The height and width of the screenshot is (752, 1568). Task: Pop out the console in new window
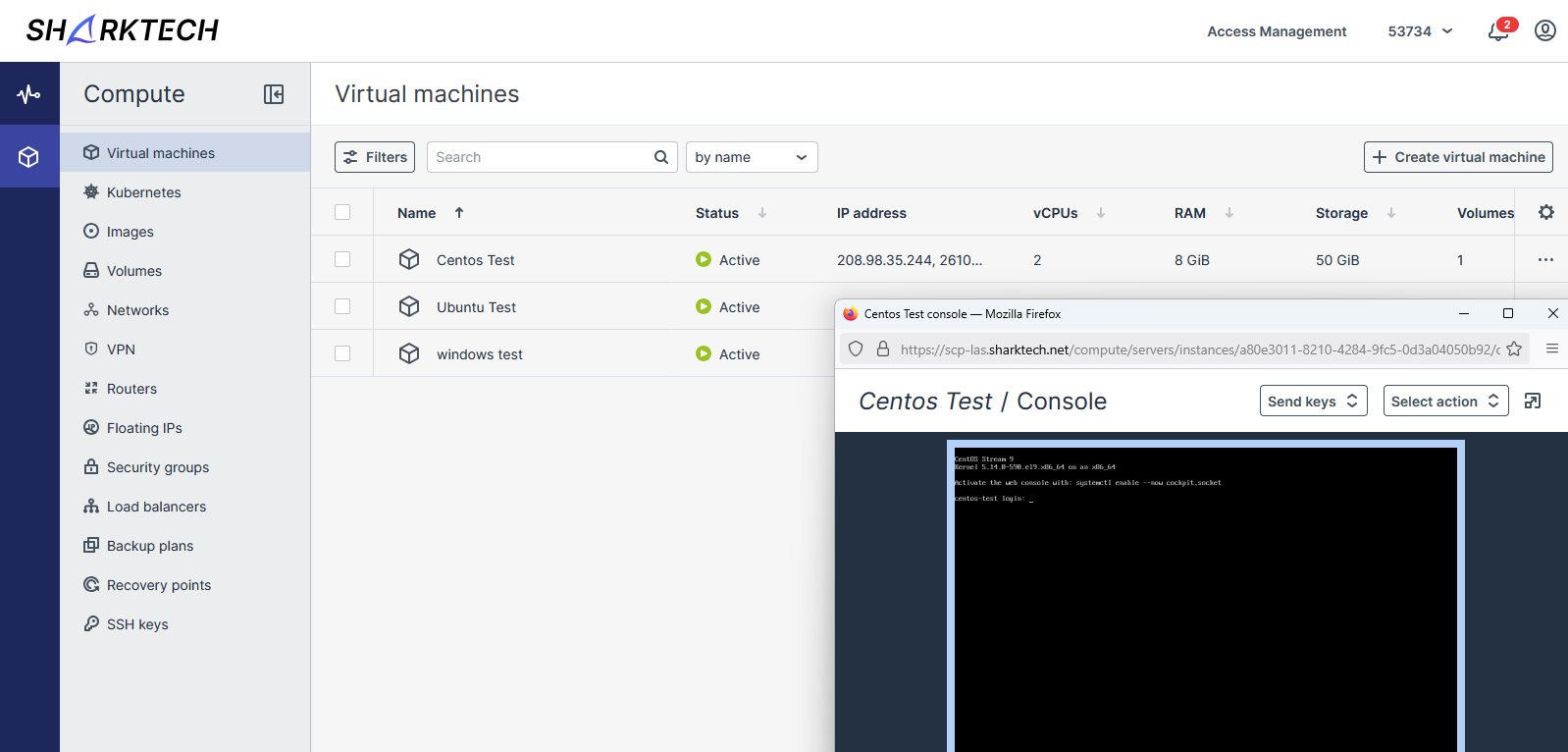coord(1532,402)
